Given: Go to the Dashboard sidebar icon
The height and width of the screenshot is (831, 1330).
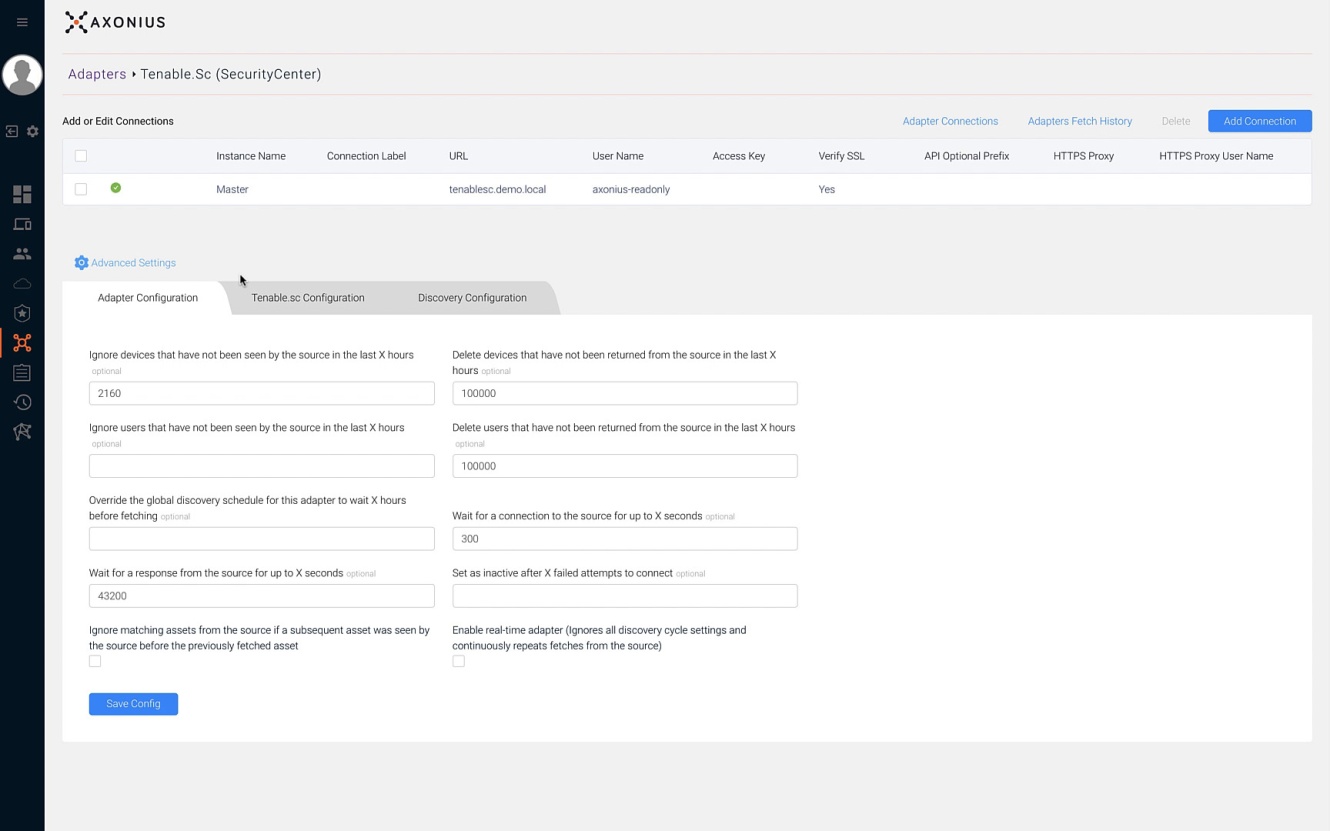Looking at the screenshot, I should tap(22, 194).
